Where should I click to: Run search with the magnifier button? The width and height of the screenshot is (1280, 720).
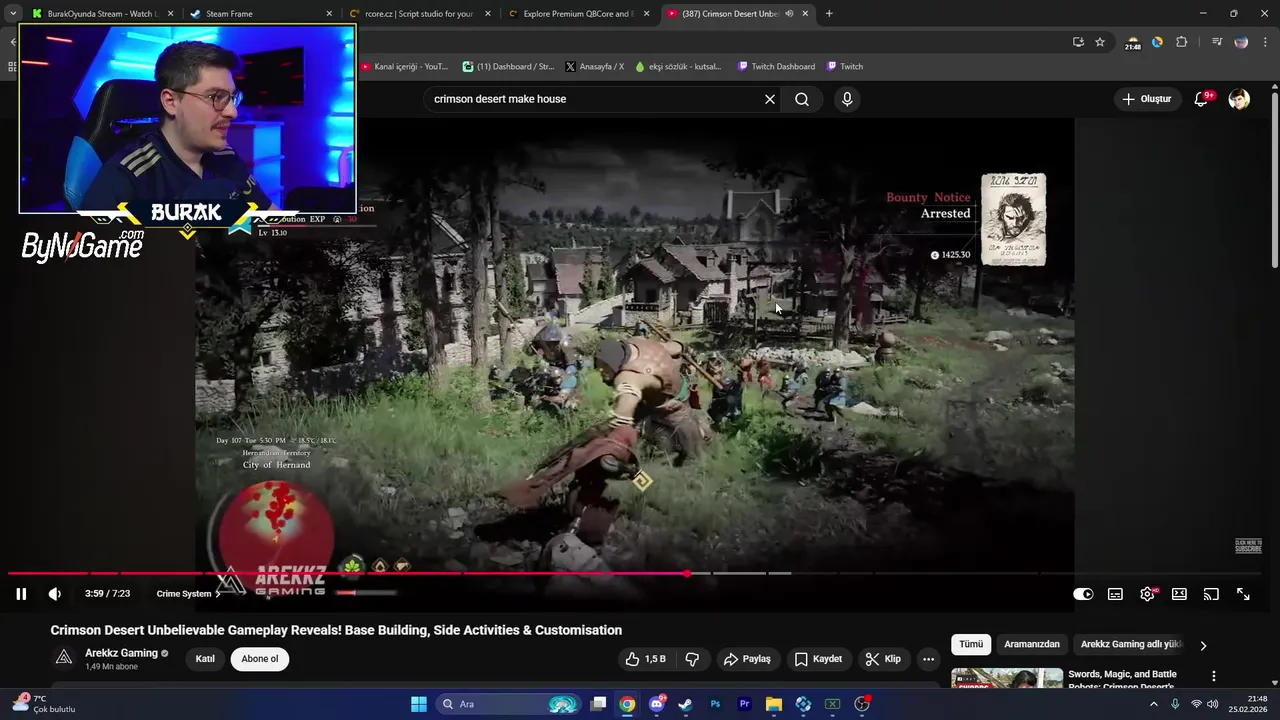(802, 99)
